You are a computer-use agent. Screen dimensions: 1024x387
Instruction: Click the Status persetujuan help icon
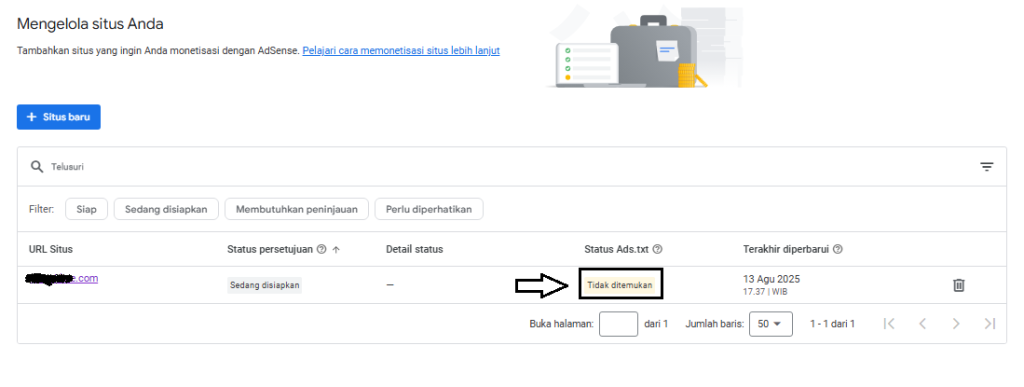(x=321, y=249)
